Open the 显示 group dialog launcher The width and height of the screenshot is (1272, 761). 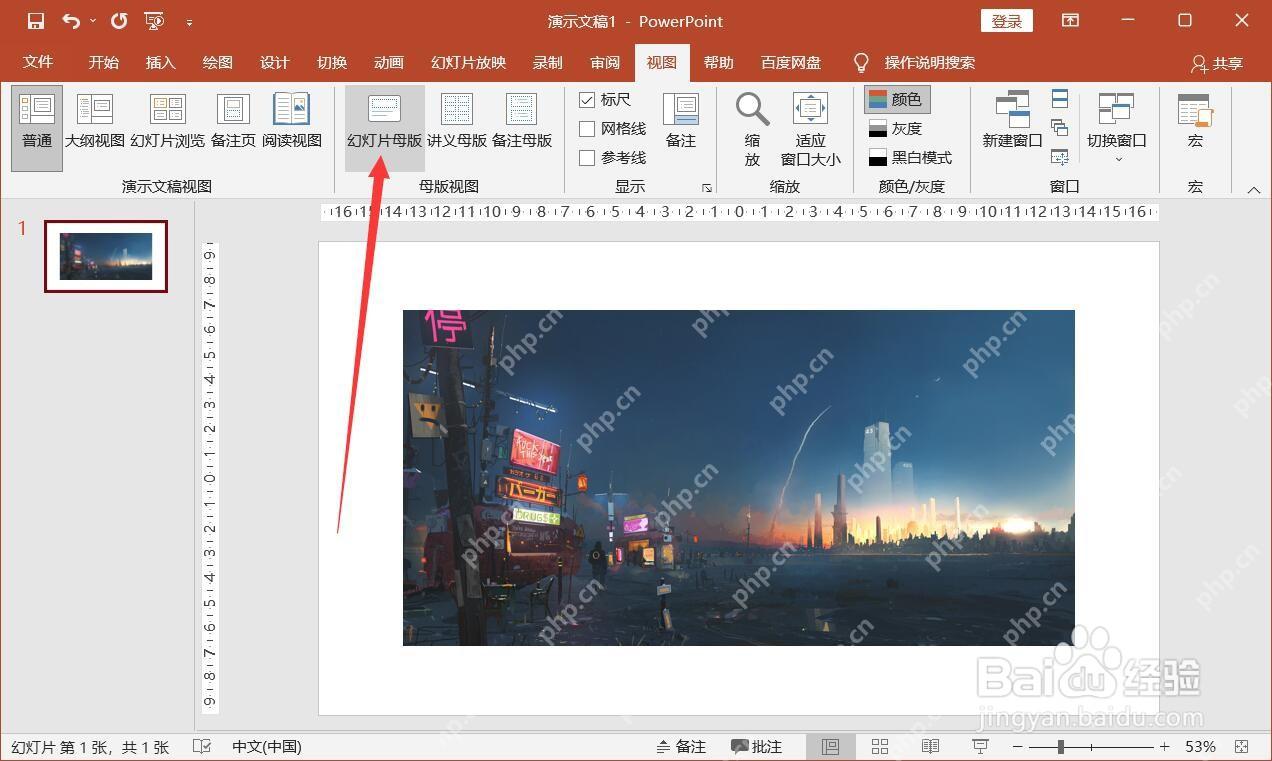coord(707,187)
